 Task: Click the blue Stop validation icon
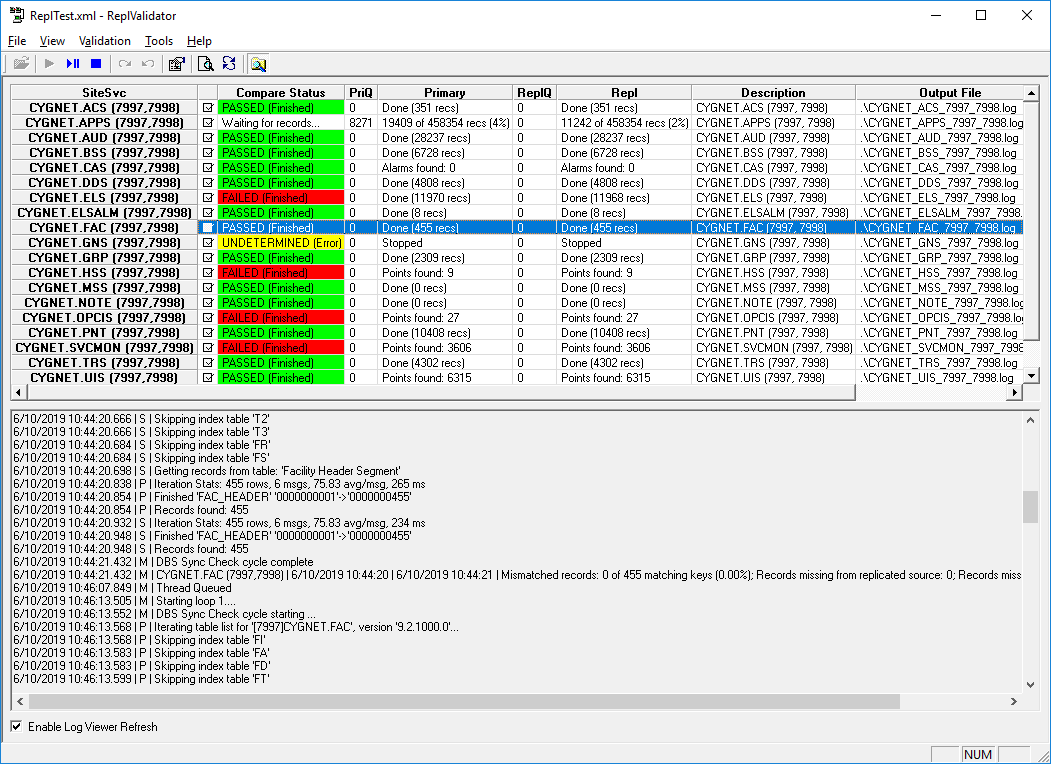point(96,64)
